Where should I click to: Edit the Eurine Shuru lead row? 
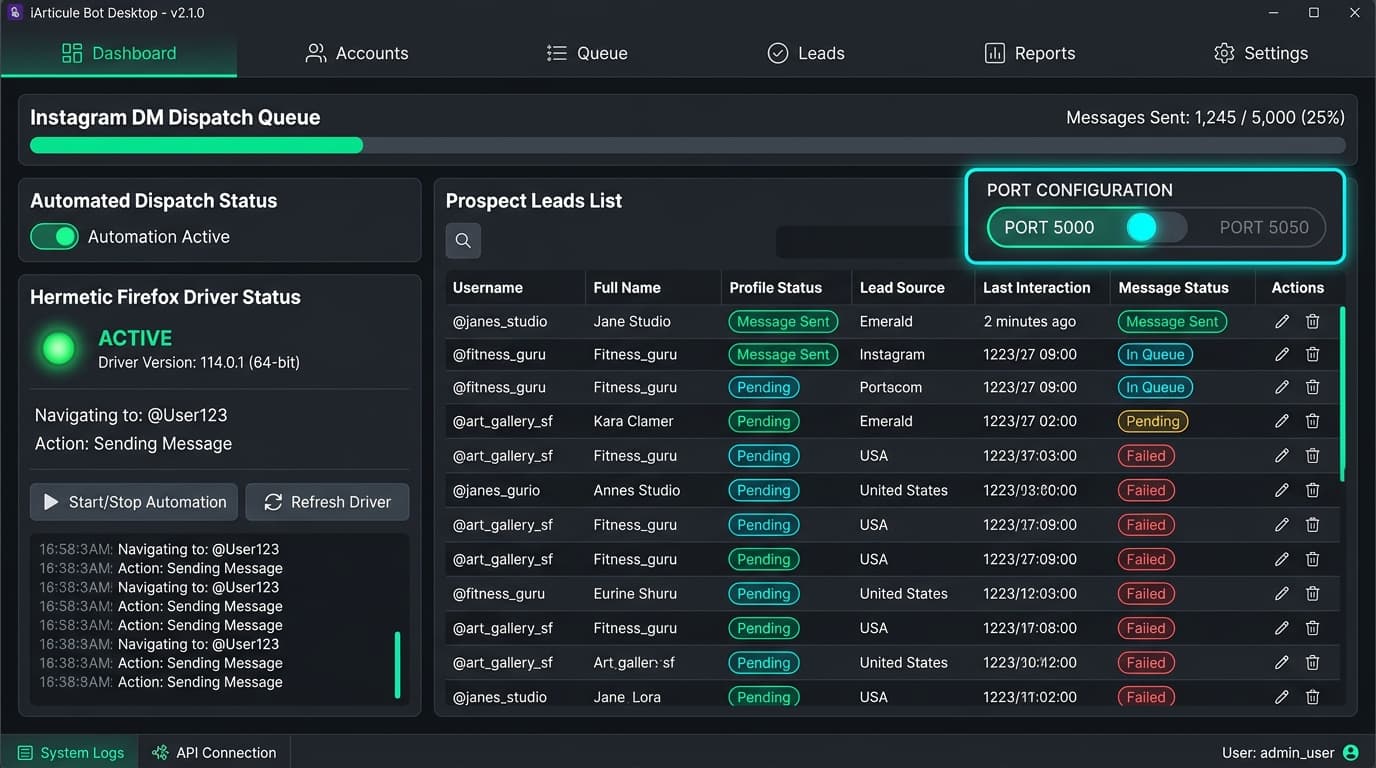coord(1282,593)
